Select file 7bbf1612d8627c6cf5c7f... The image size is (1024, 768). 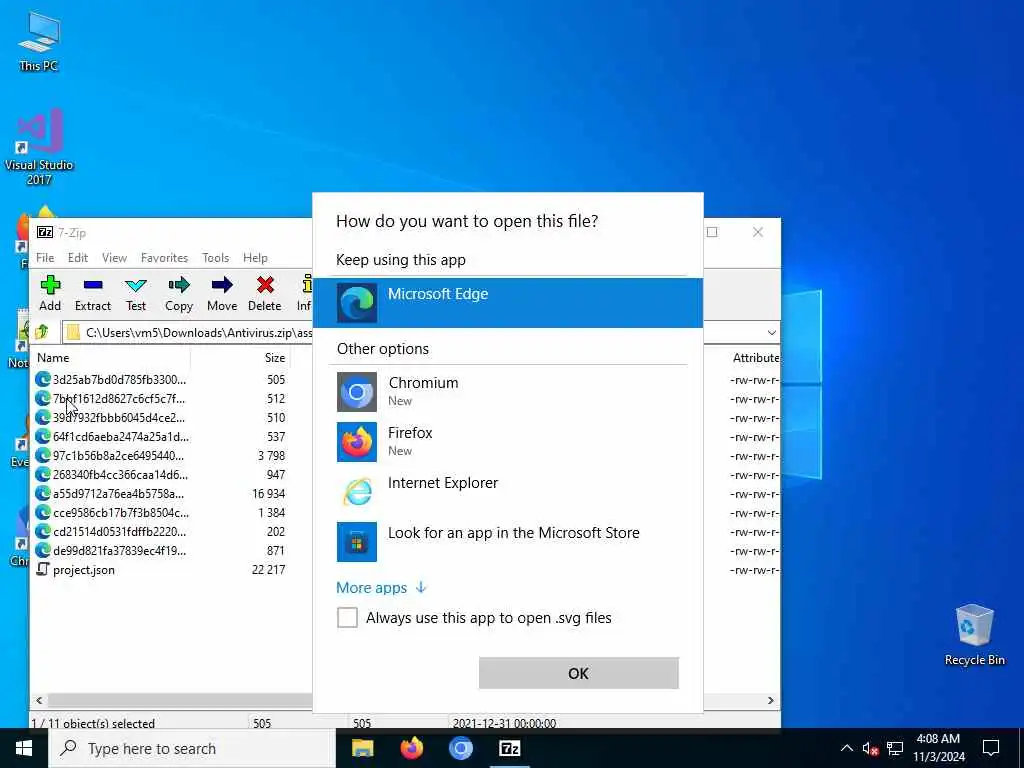click(119, 398)
